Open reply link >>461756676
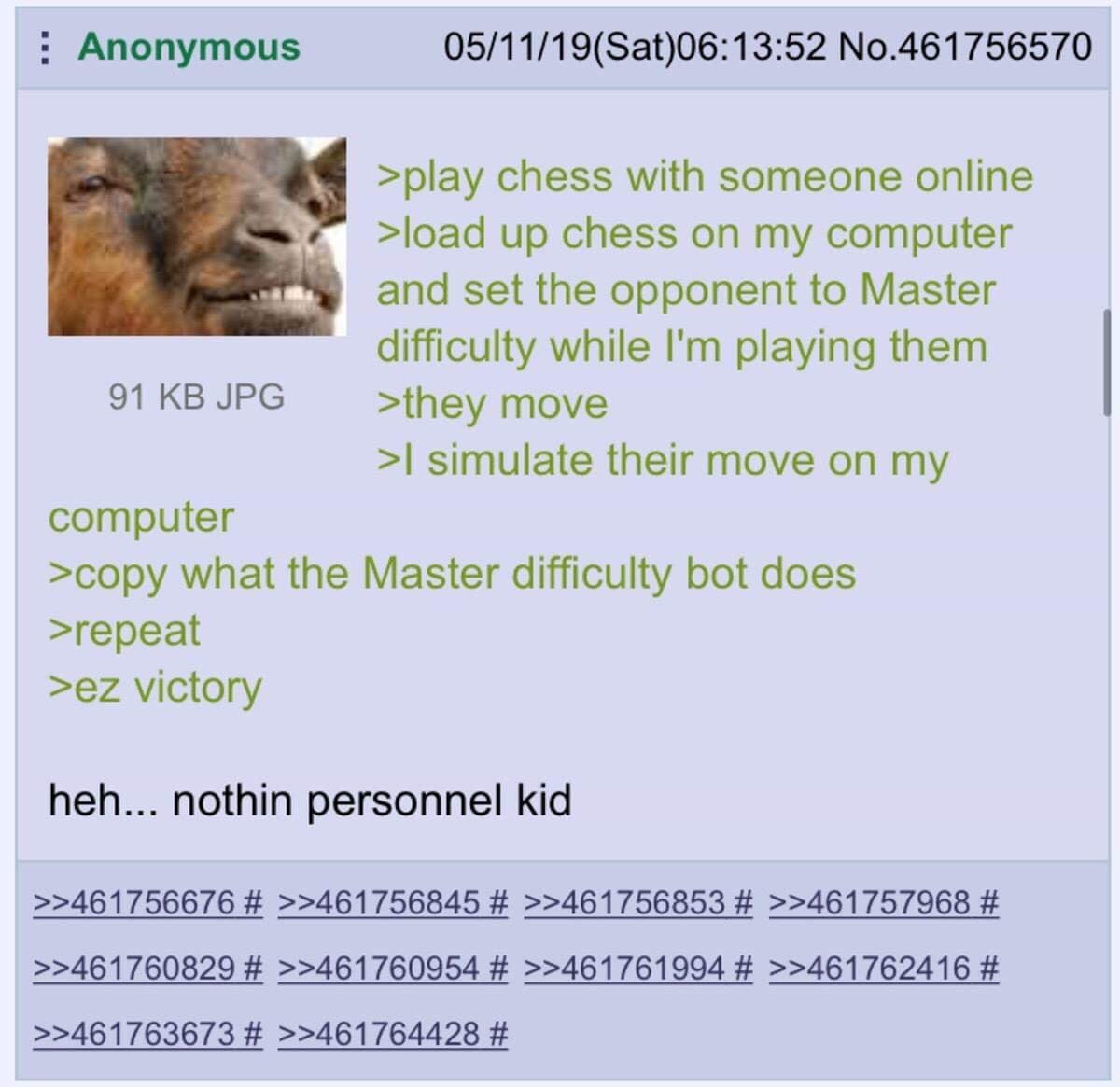The width and height of the screenshot is (1120, 1087). tap(134, 902)
